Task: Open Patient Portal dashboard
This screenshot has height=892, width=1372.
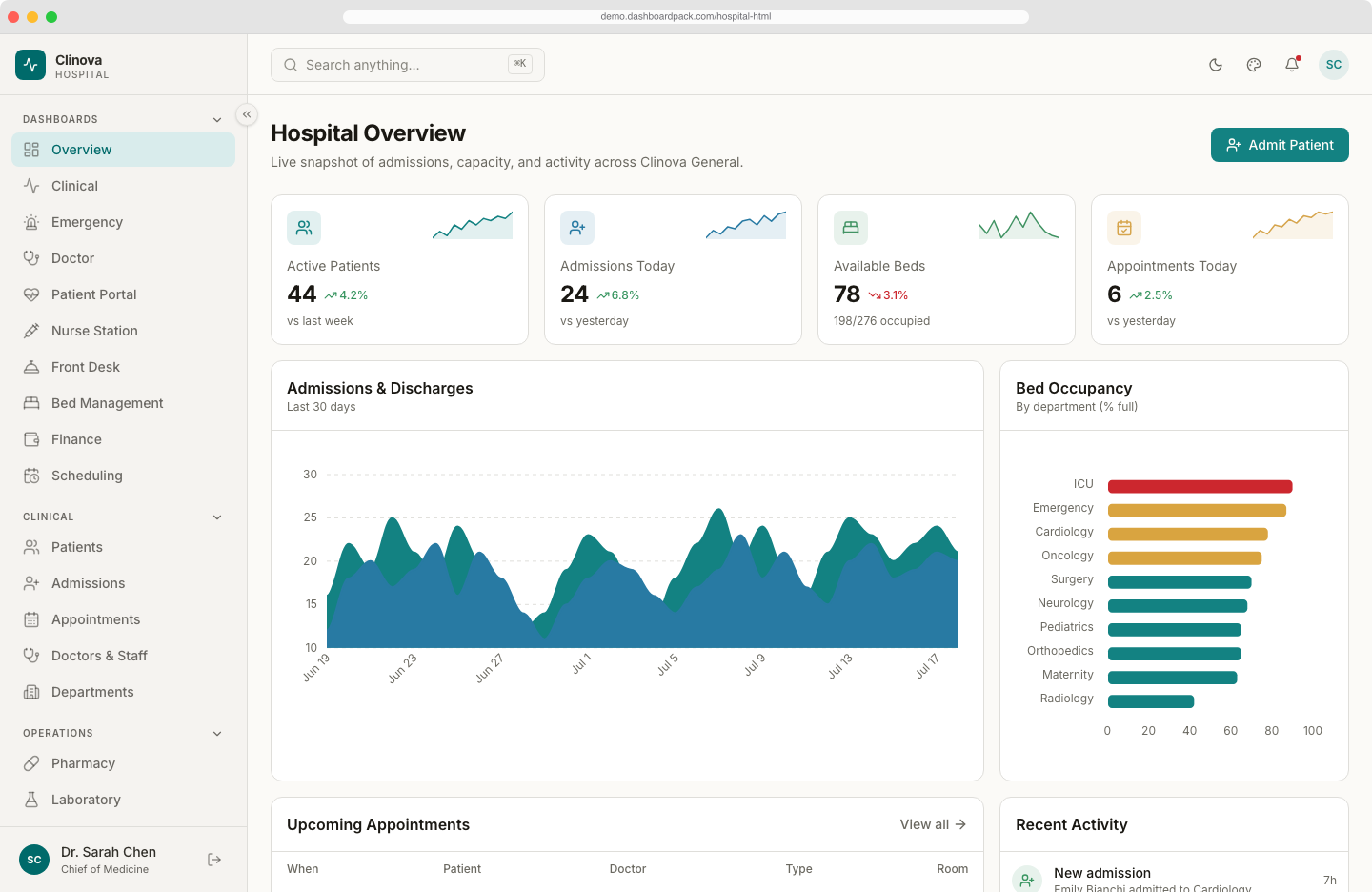Action: pyautogui.click(x=123, y=294)
